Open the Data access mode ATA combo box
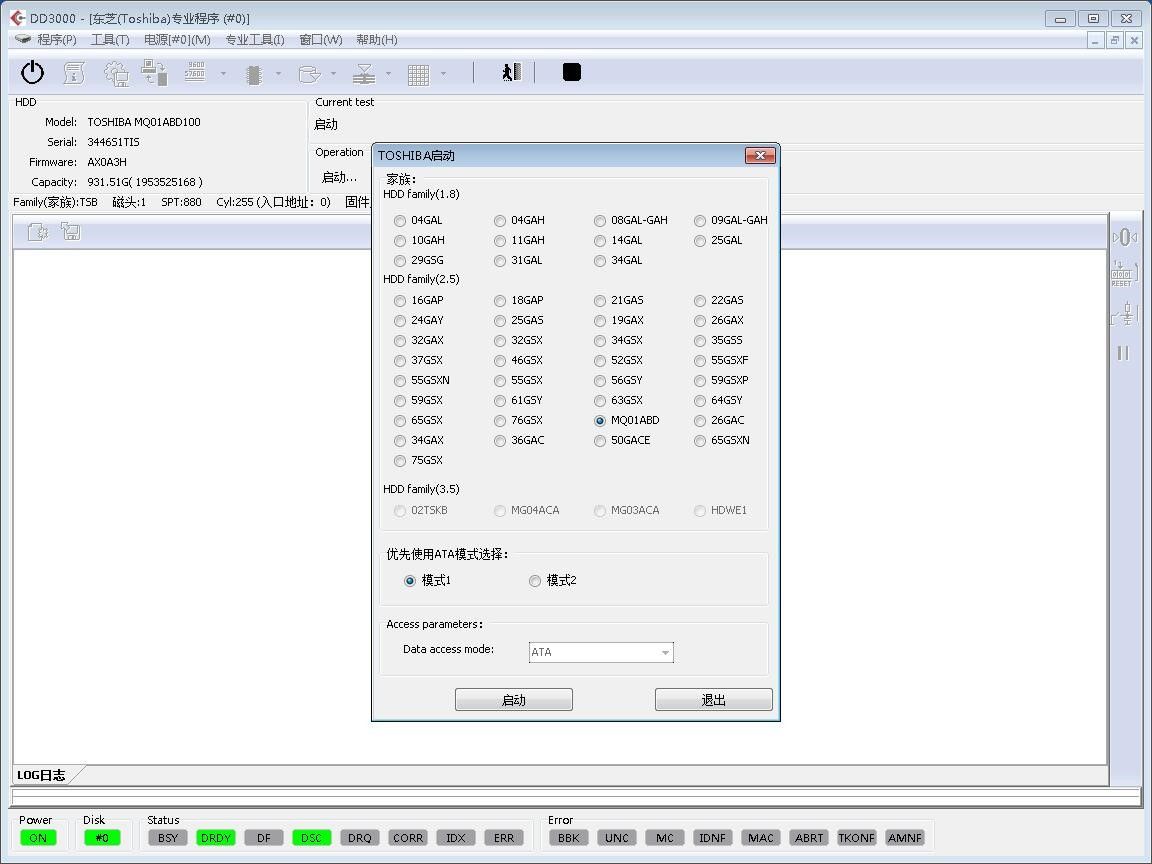This screenshot has height=864, width=1152. click(x=601, y=652)
